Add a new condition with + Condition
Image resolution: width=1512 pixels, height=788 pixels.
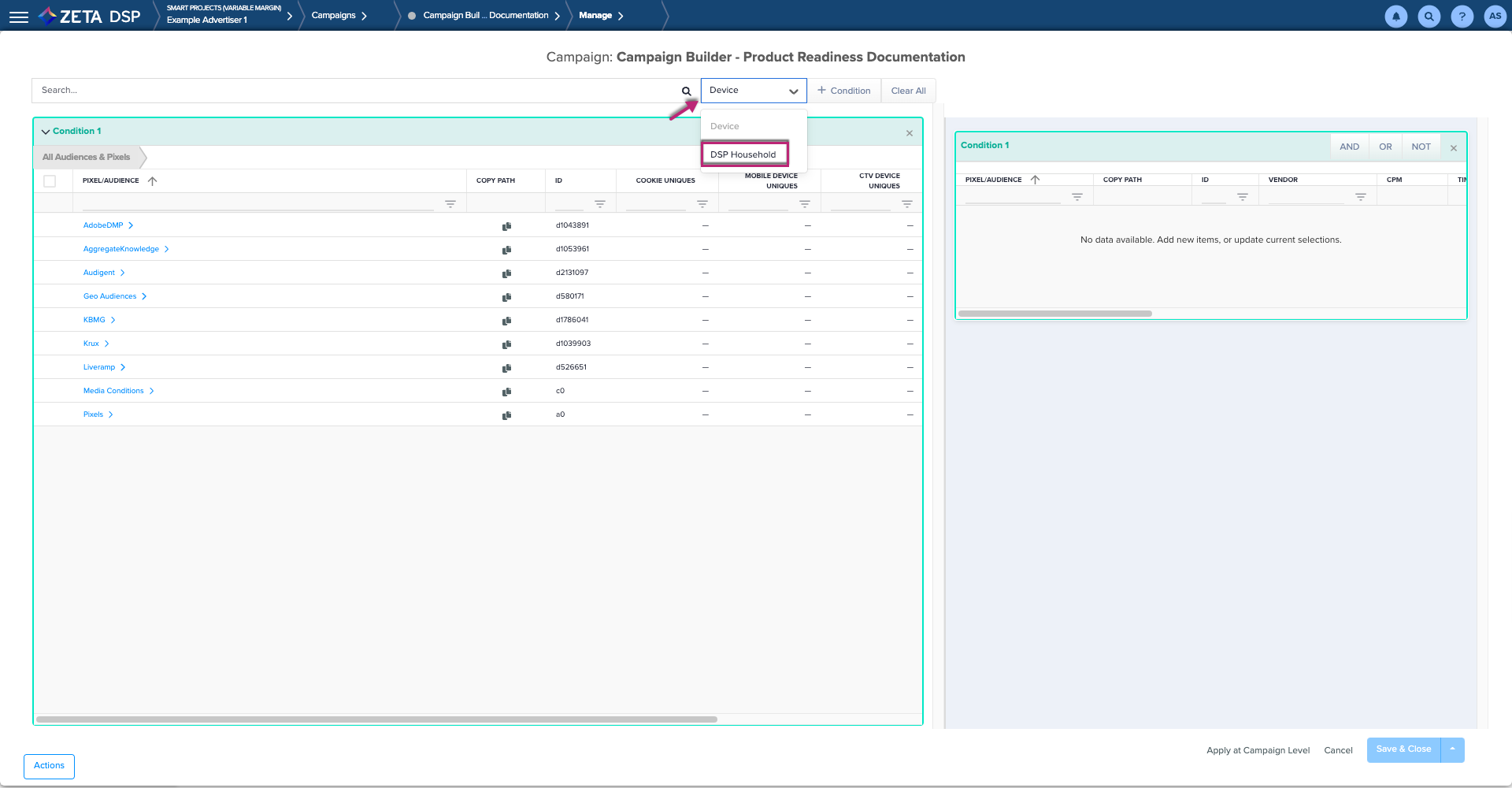pos(843,91)
